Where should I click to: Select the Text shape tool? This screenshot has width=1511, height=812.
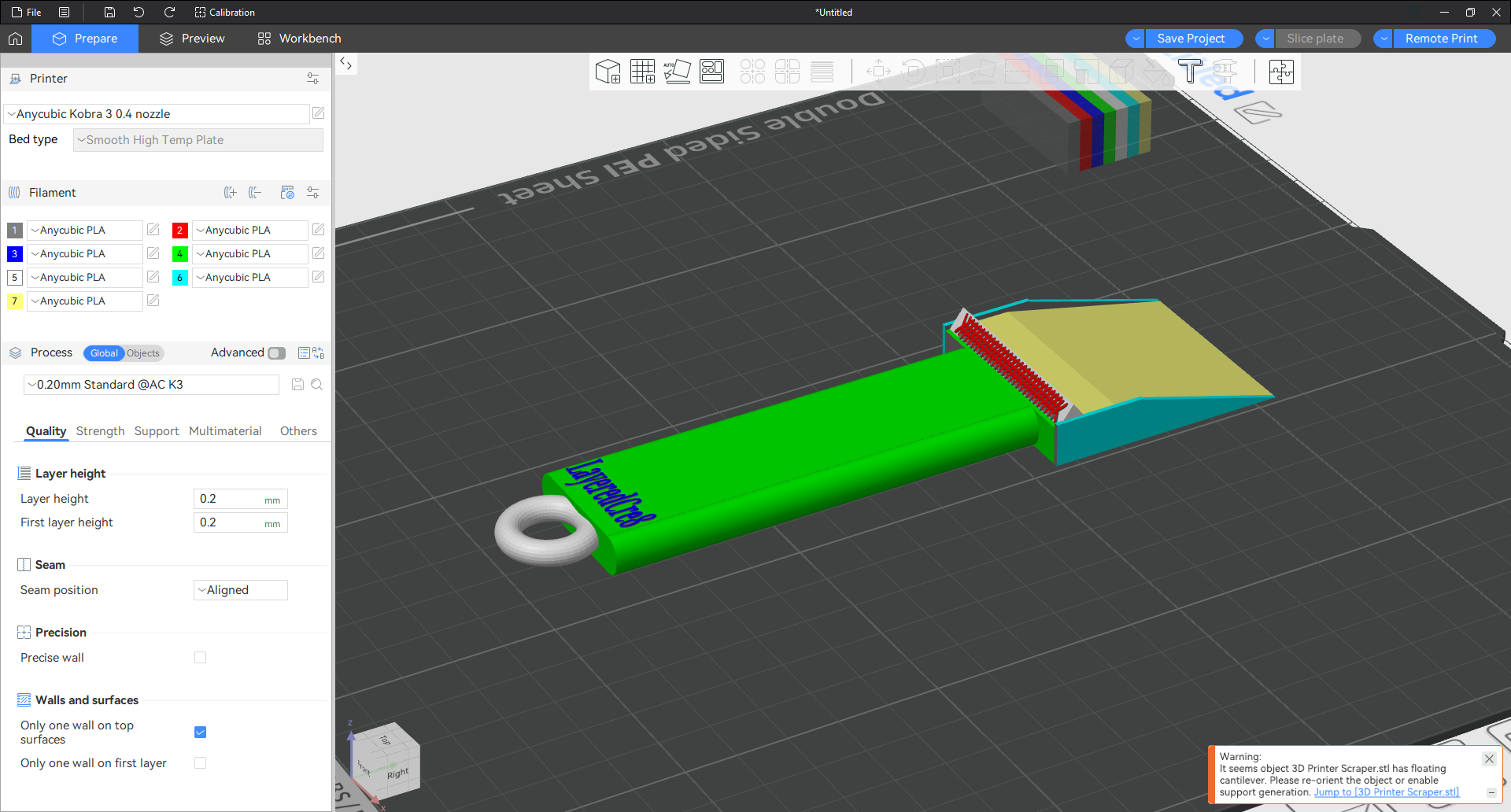[x=1190, y=72]
